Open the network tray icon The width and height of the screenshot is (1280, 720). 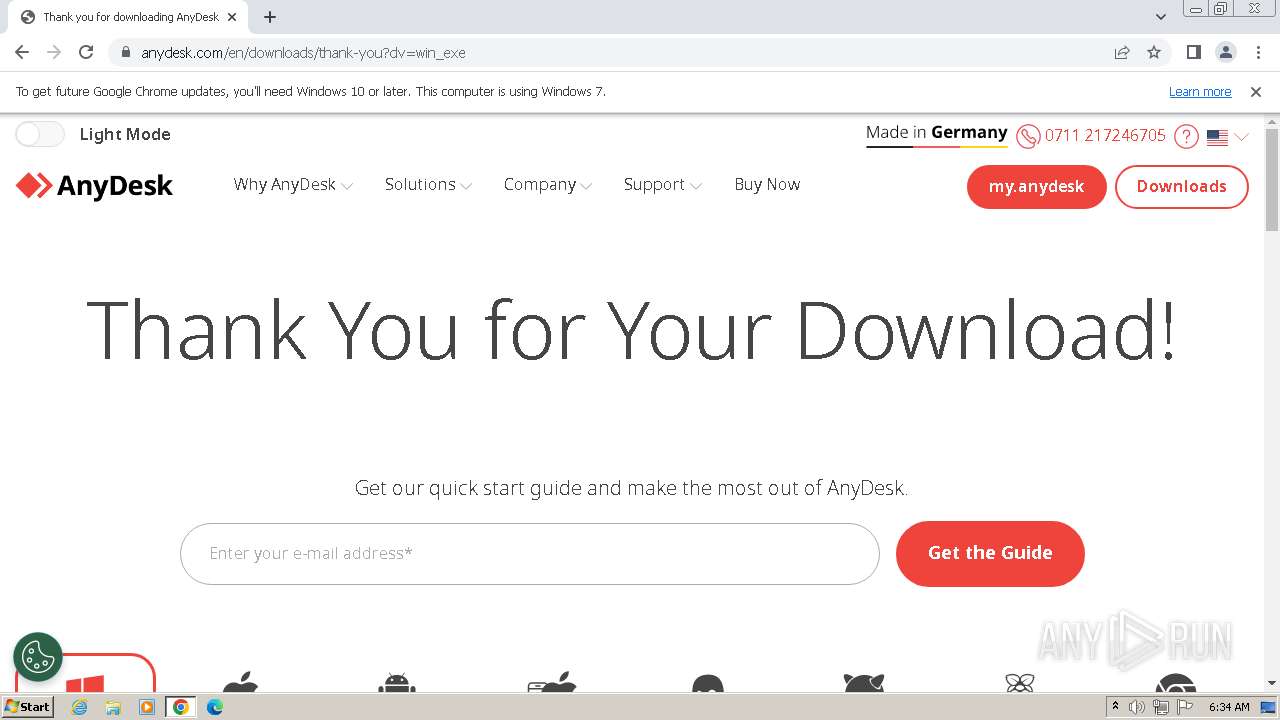point(1161,707)
